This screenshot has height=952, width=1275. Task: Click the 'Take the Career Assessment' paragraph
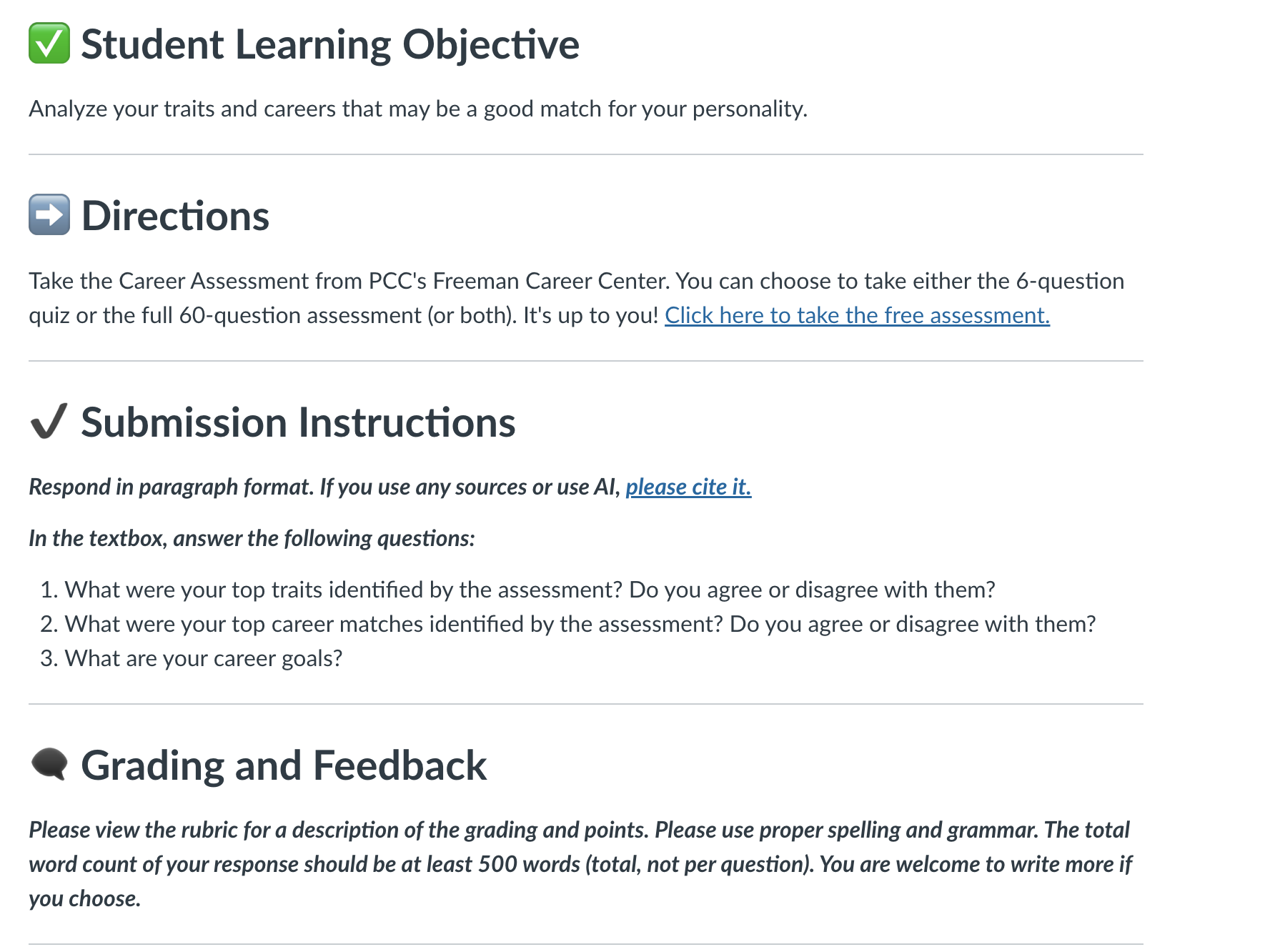(x=577, y=298)
